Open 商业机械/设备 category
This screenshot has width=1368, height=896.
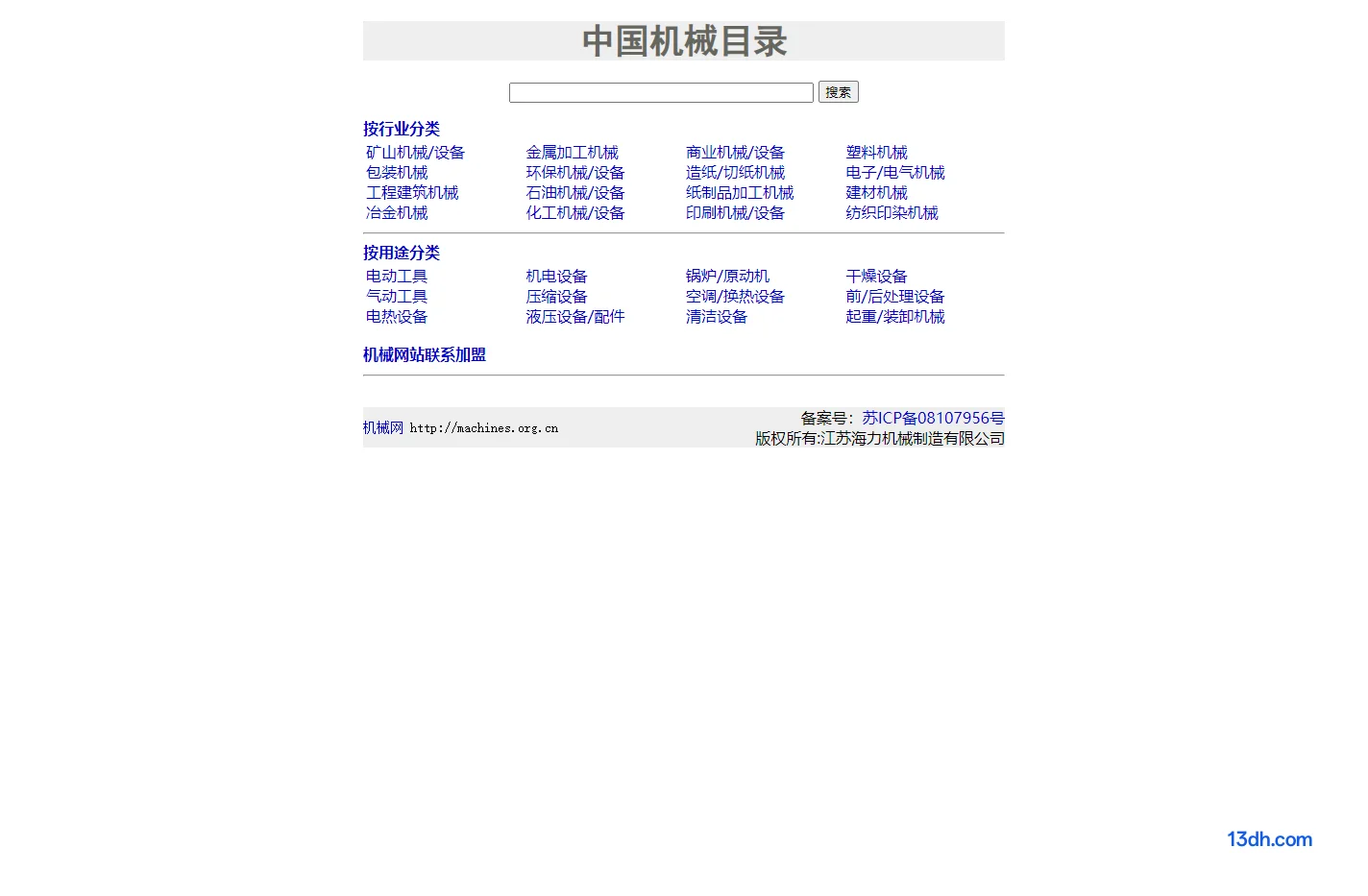pyautogui.click(x=735, y=153)
